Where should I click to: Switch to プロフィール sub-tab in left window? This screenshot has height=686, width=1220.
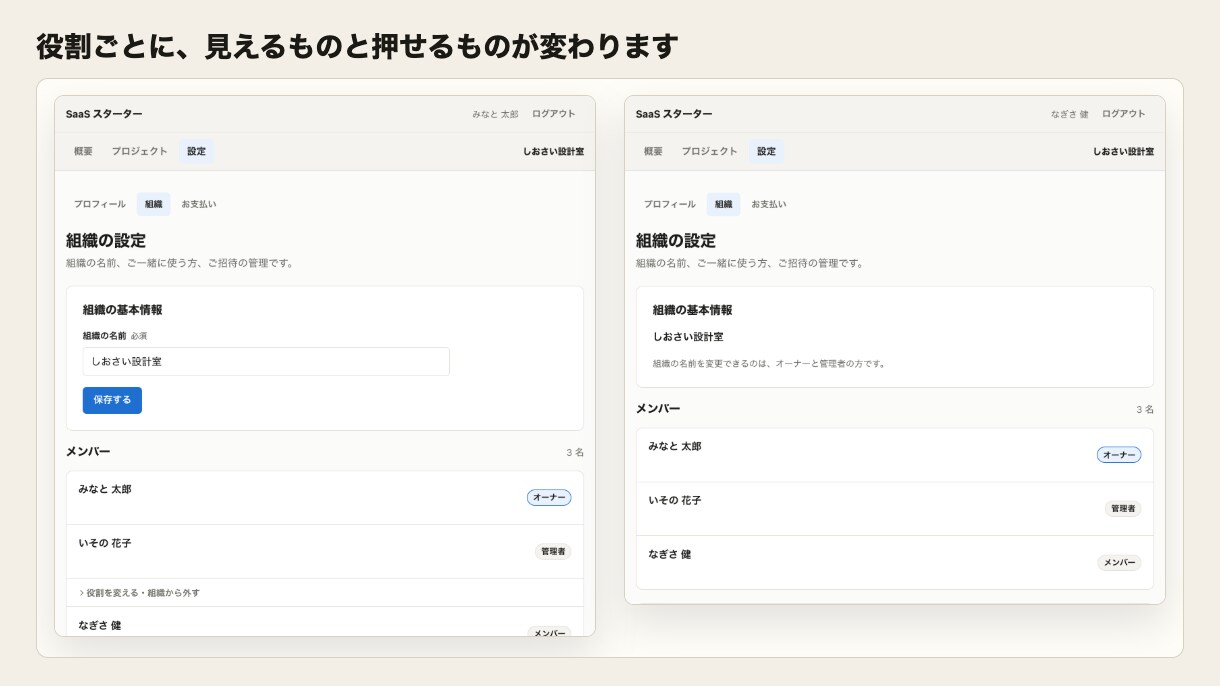click(99, 204)
